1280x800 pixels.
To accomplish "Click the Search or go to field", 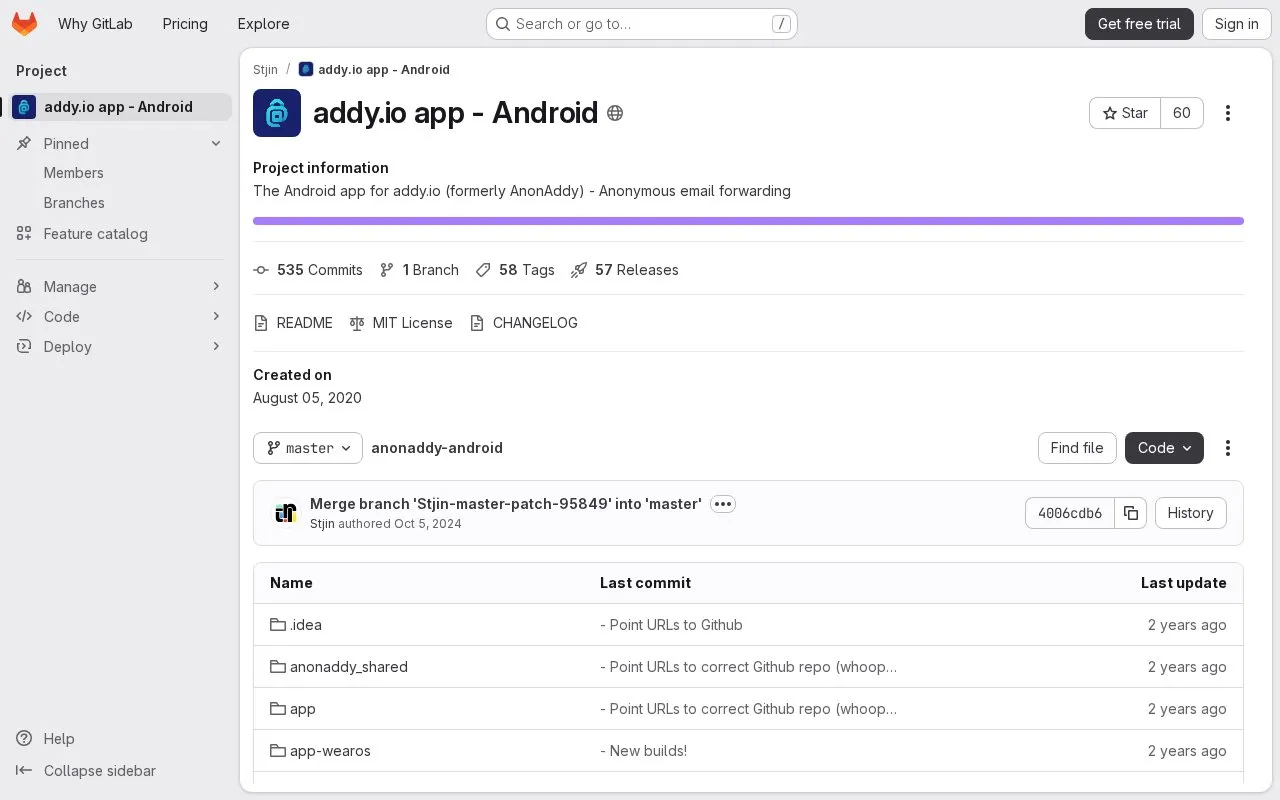I will click(x=642, y=24).
